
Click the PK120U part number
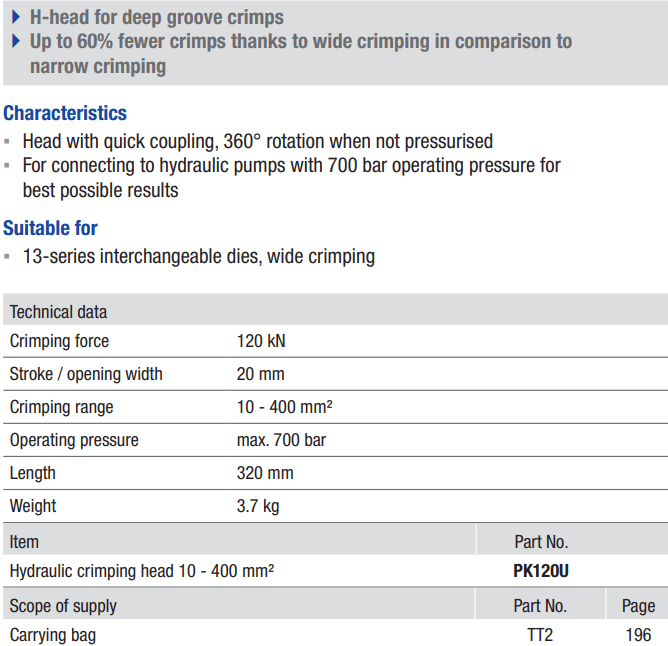[x=541, y=572]
